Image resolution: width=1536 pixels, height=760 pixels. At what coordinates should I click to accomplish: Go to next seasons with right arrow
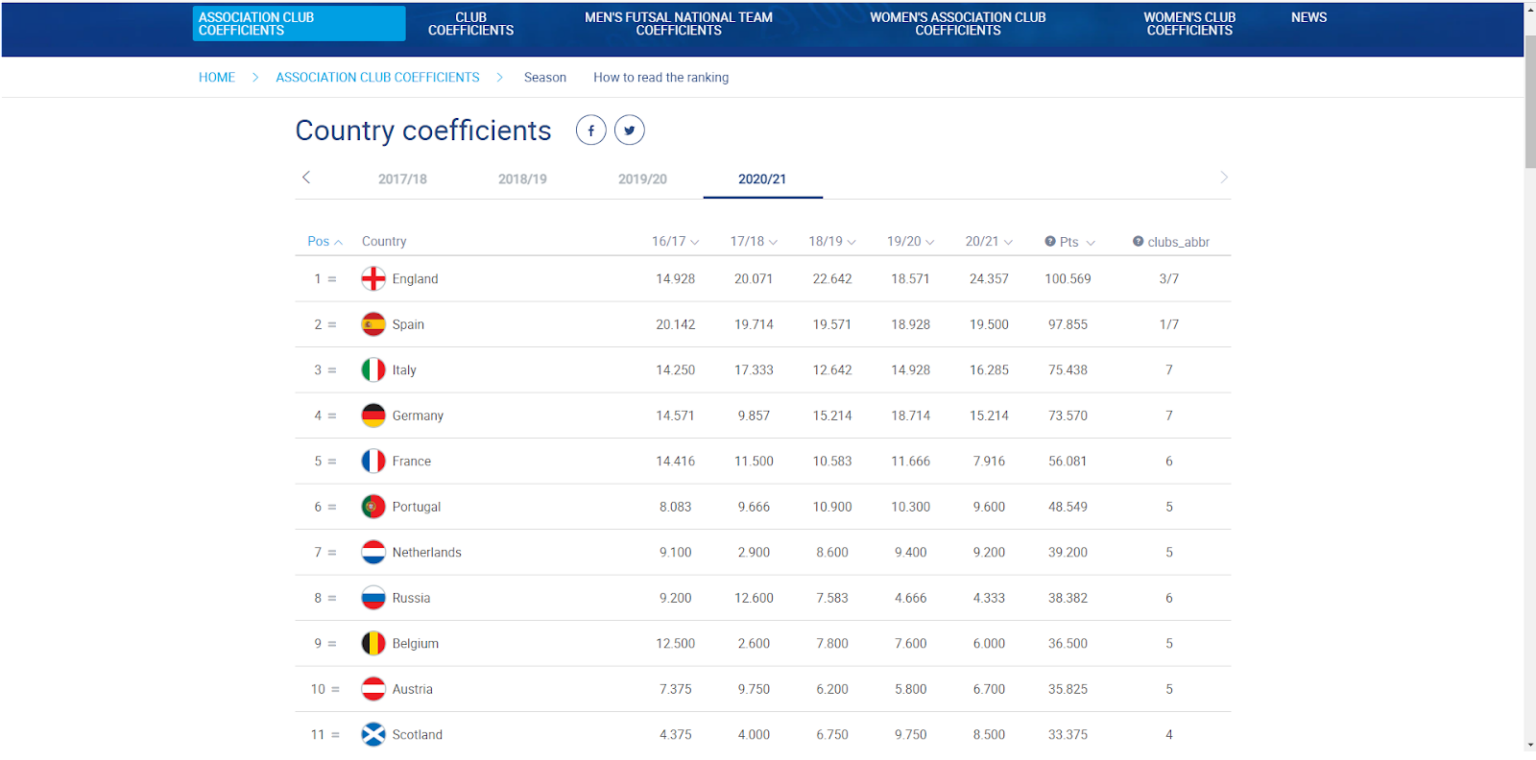[1224, 177]
